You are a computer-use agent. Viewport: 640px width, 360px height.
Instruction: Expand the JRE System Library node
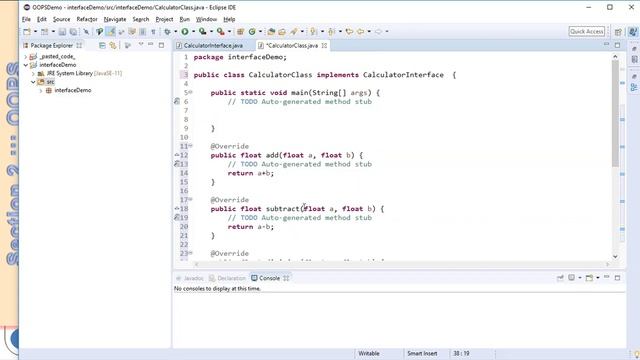33,73
